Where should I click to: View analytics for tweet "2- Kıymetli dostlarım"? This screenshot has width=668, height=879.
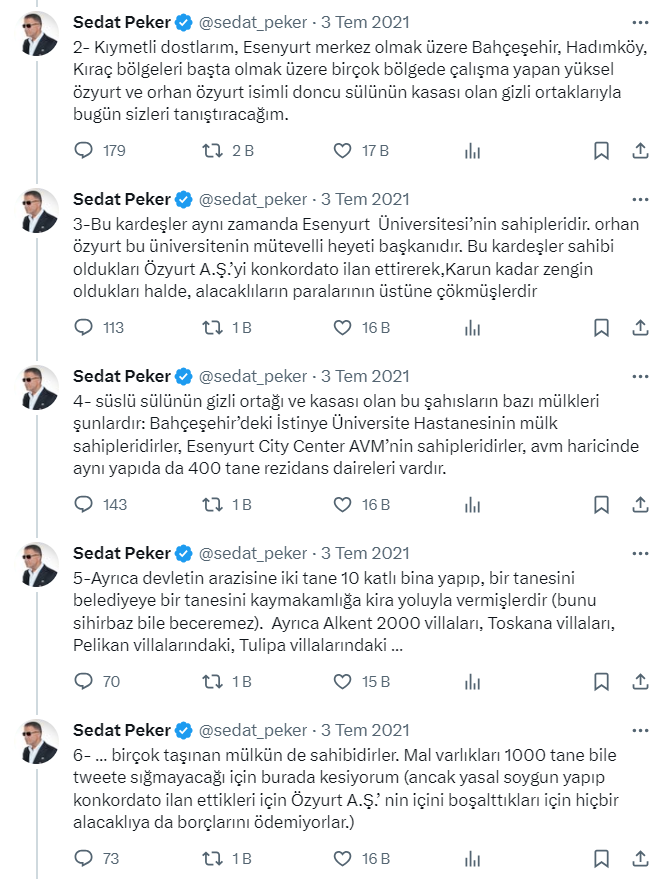(x=473, y=151)
